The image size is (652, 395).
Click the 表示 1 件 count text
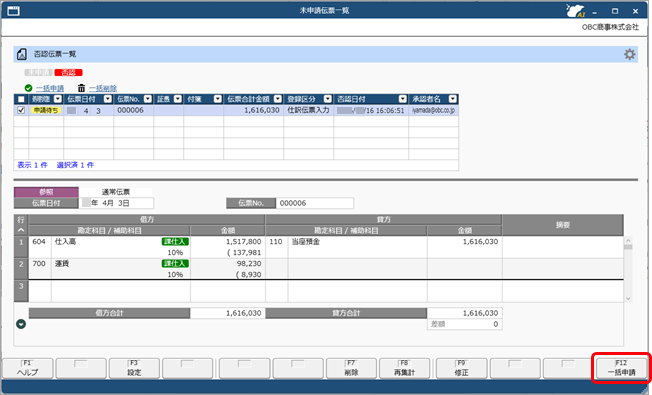pyautogui.click(x=32, y=165)
